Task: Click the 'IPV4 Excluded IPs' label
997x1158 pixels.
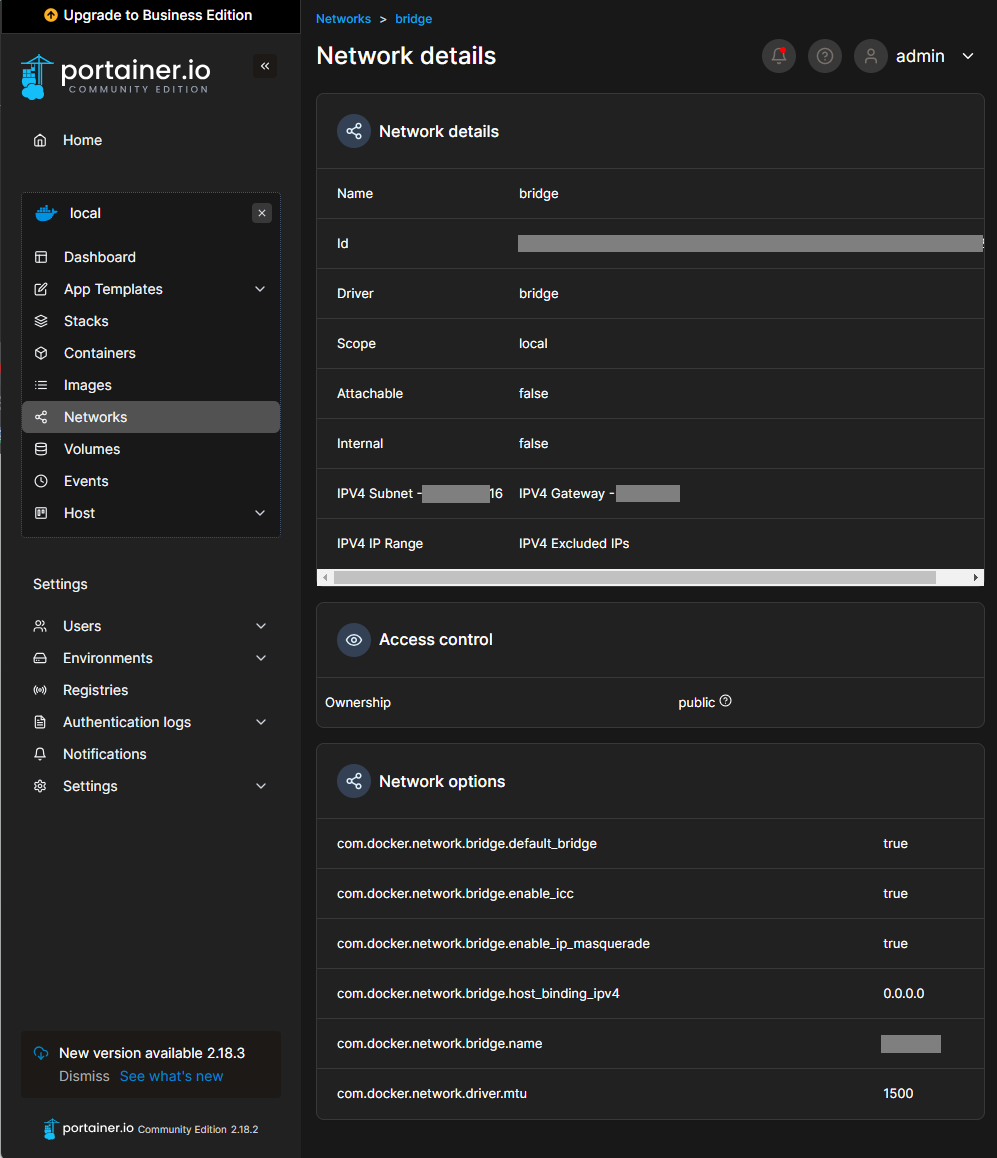Action: click(x=574, y=544)
